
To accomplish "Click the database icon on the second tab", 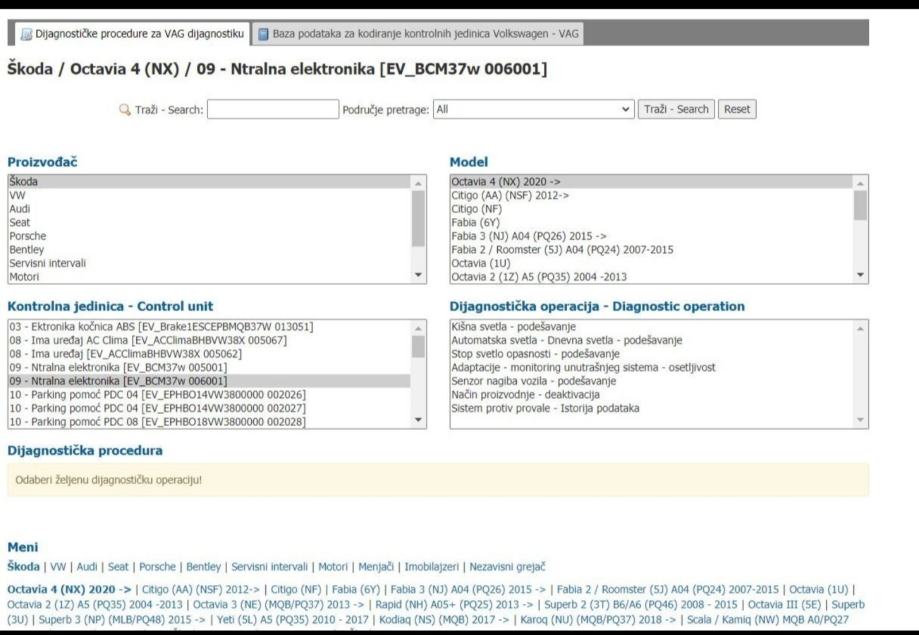I will tap(264, 34).
